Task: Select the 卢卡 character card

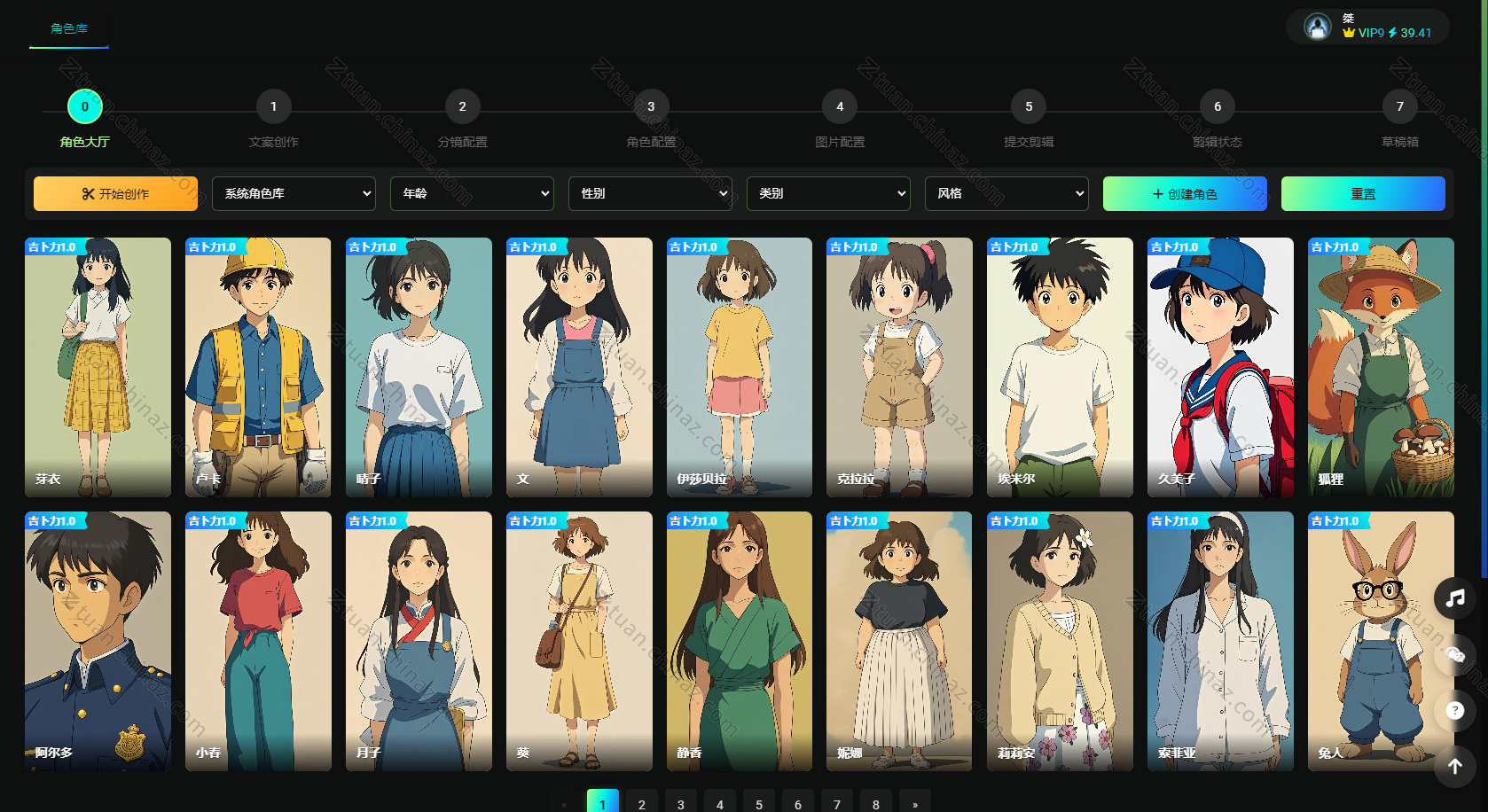Action: click(x=258, y=367)
